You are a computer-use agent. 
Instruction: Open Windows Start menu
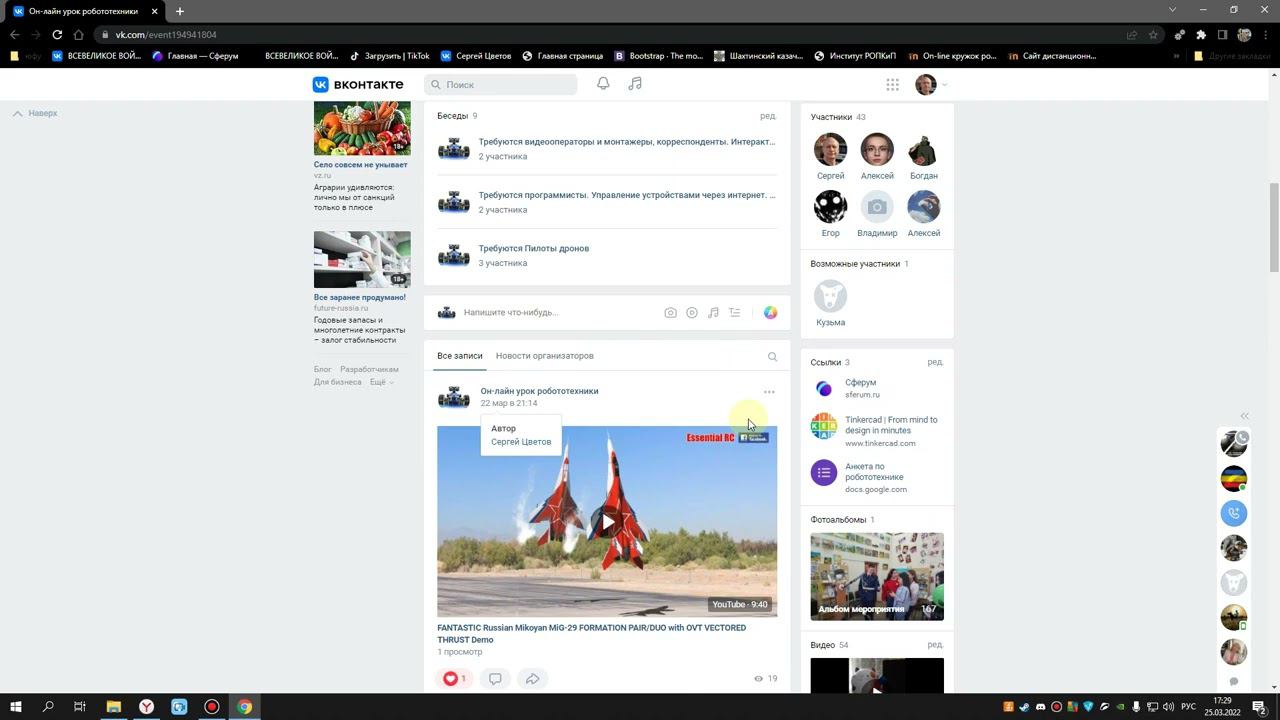click(x=15, y=707)
